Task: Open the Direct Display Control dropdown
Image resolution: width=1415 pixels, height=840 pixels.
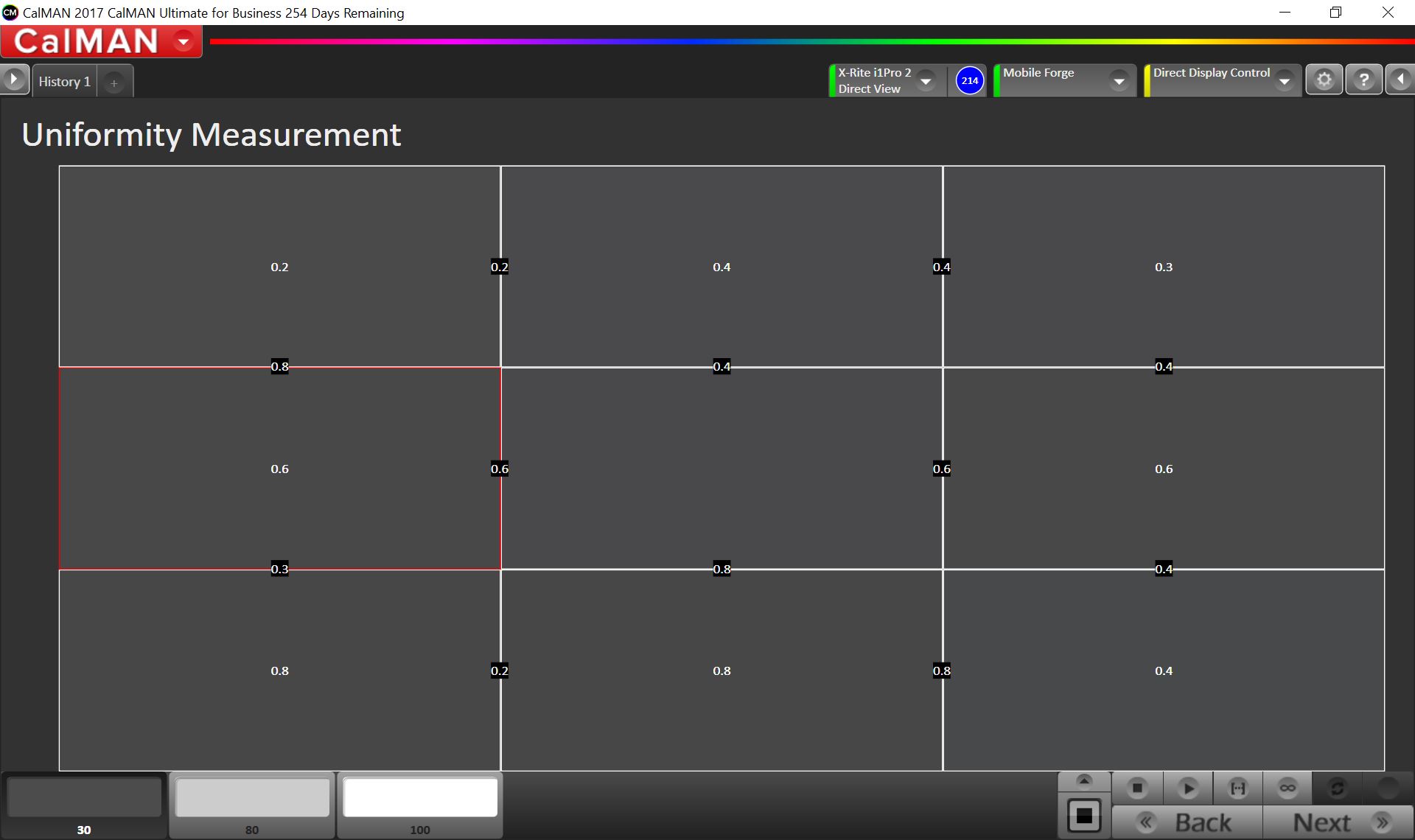Action: pos(1285,81)
